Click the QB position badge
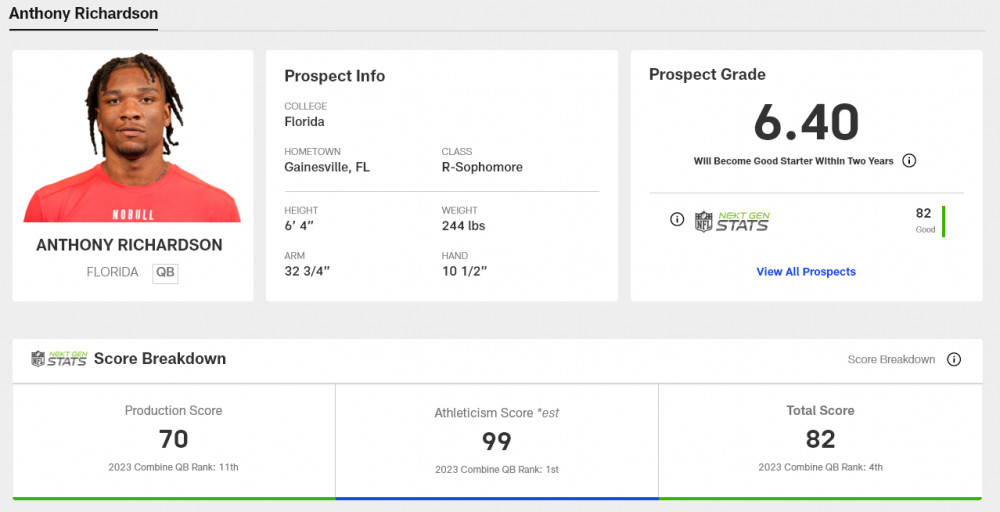1000x512 pixels. pos(165,272)
